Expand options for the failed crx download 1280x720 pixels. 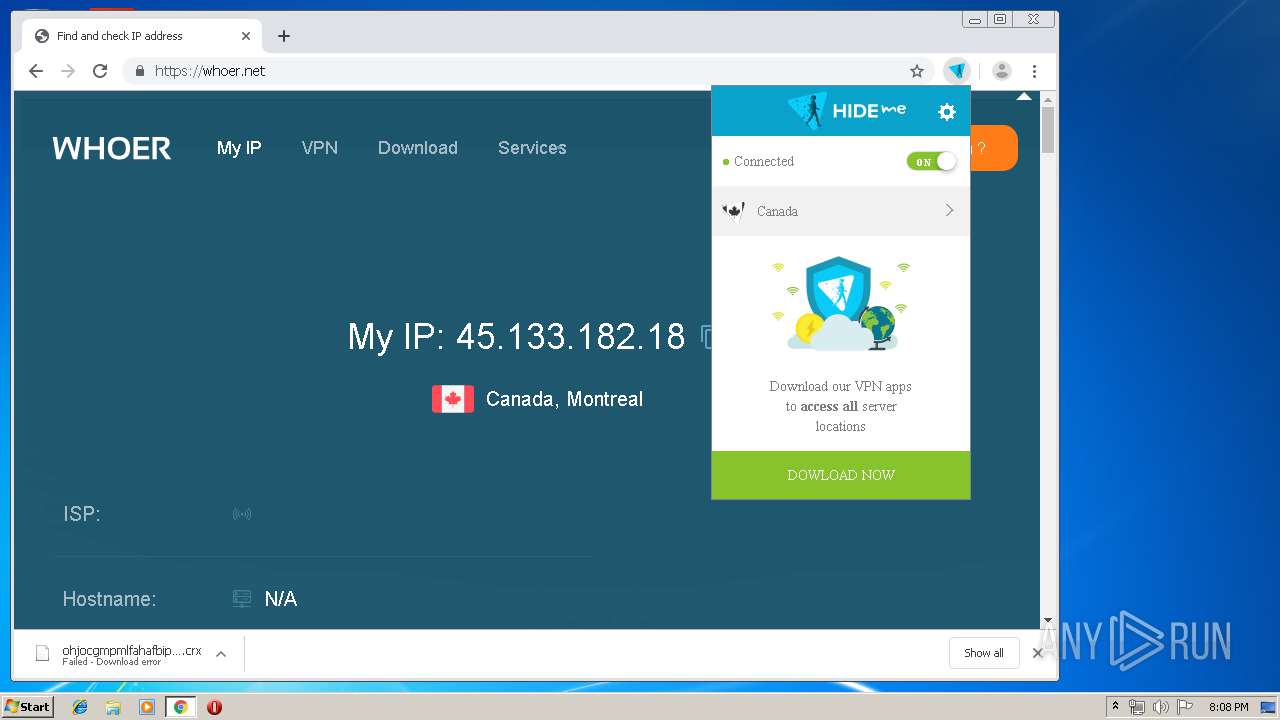pyautogui.click(x=221, y=654)
